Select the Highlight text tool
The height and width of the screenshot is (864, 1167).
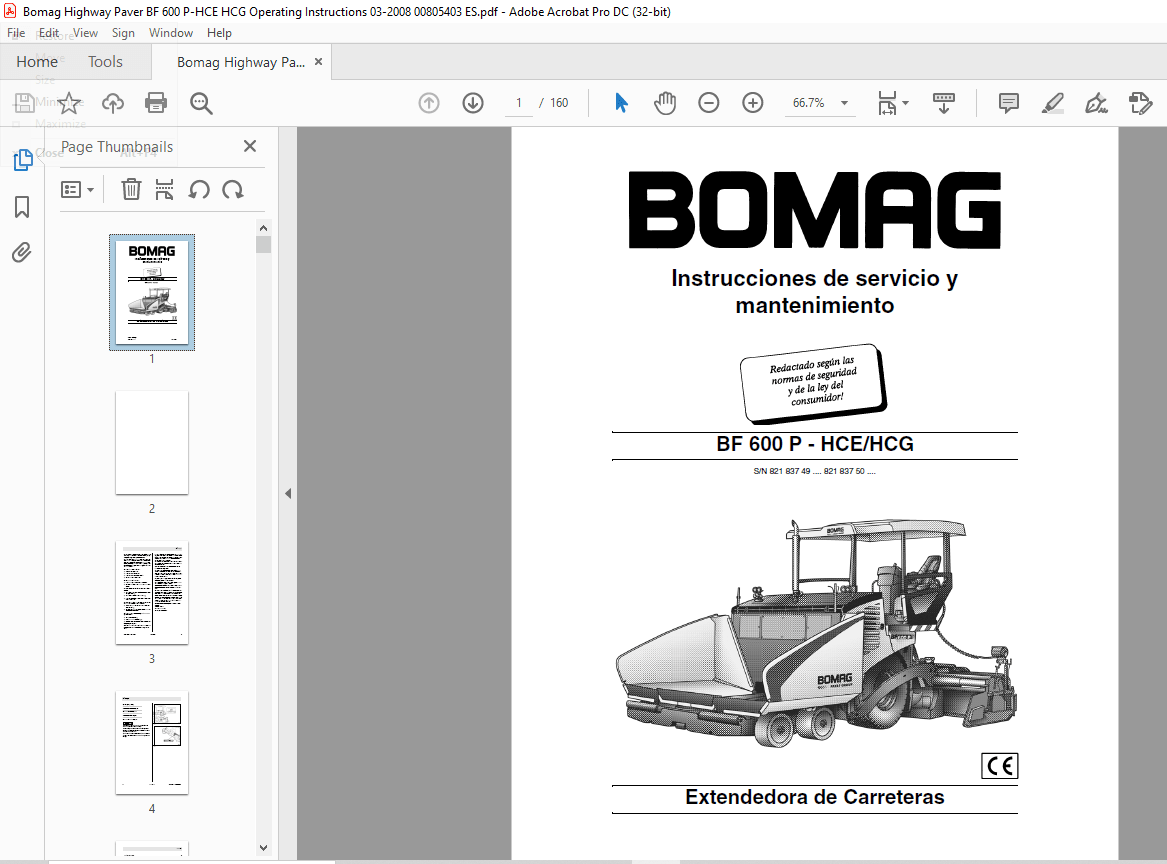[x=1052, y=102]
